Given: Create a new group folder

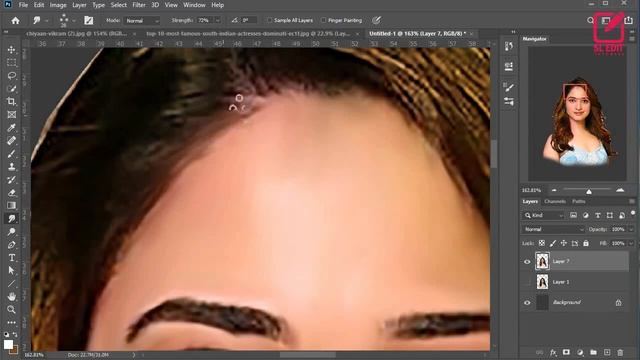Looking at the screenshot, I should (x=593, y=352).
